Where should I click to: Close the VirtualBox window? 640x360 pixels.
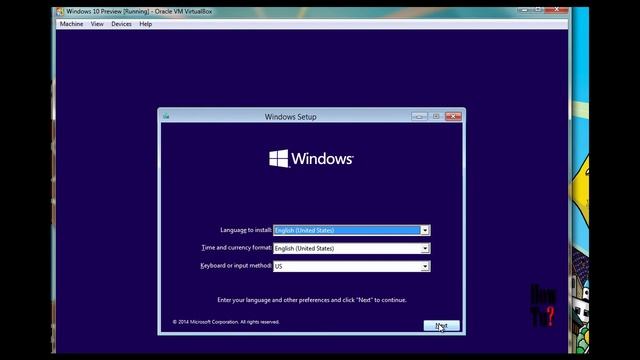point(556,10)
